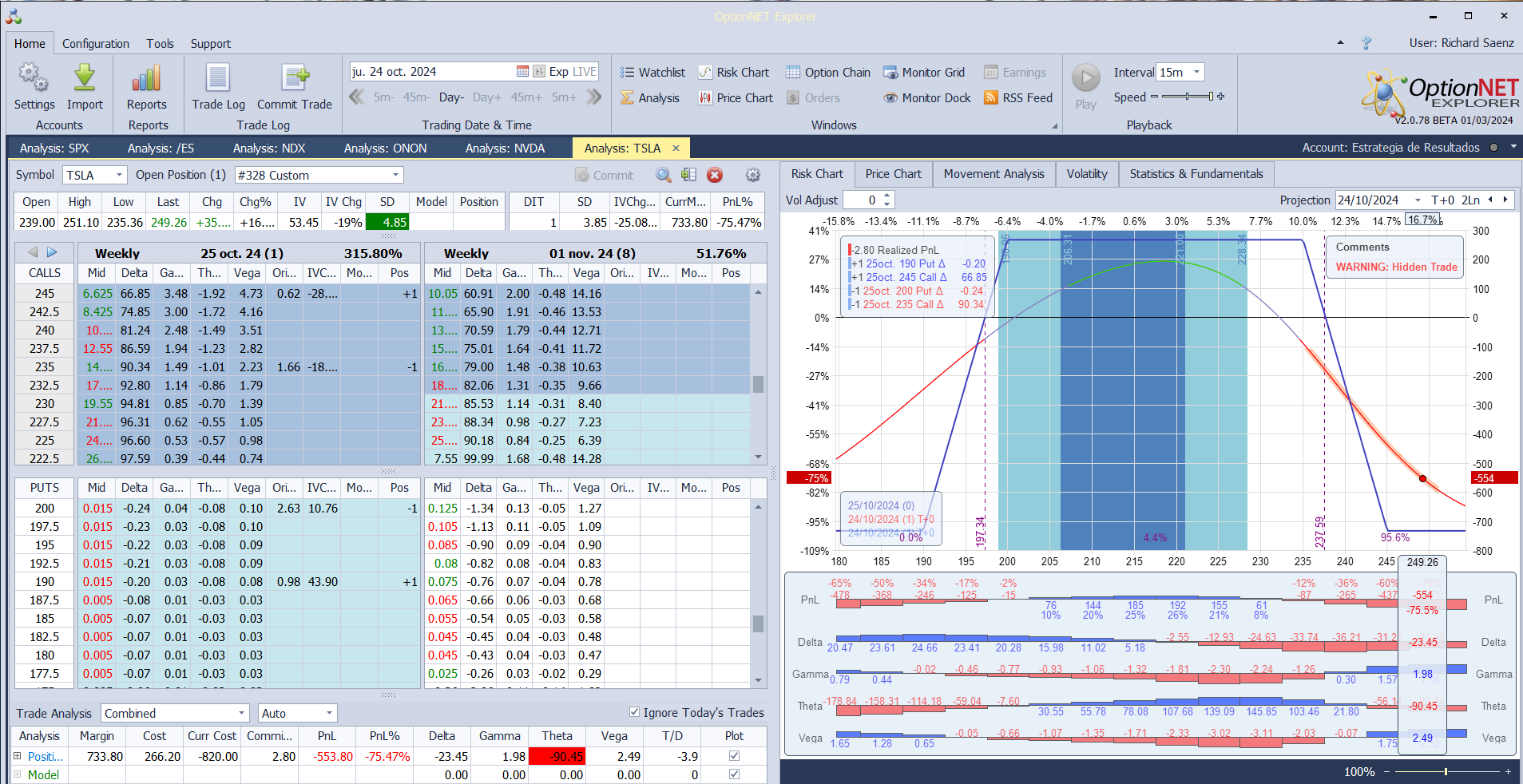Image resolution: width=1523 pixels, height=784 pixels.
Task: Open the Trade Log
Action: click(218, 86)
